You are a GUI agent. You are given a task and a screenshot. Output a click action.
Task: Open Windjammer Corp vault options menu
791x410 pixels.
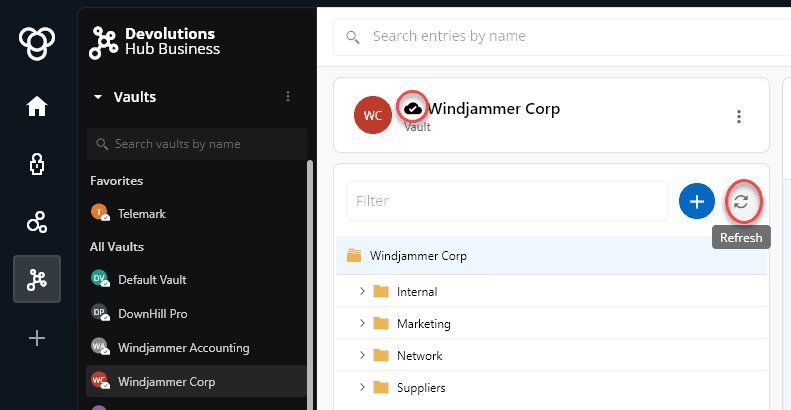click(x=739, y=116)
